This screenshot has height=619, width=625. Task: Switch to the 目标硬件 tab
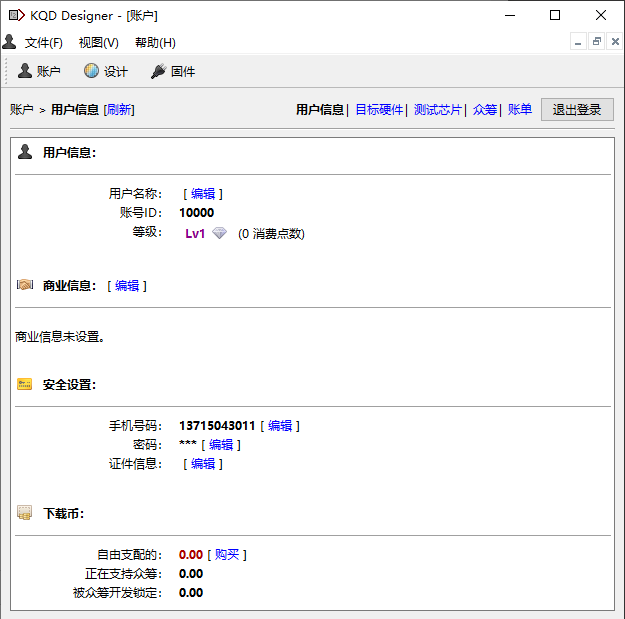click(379, 110)
